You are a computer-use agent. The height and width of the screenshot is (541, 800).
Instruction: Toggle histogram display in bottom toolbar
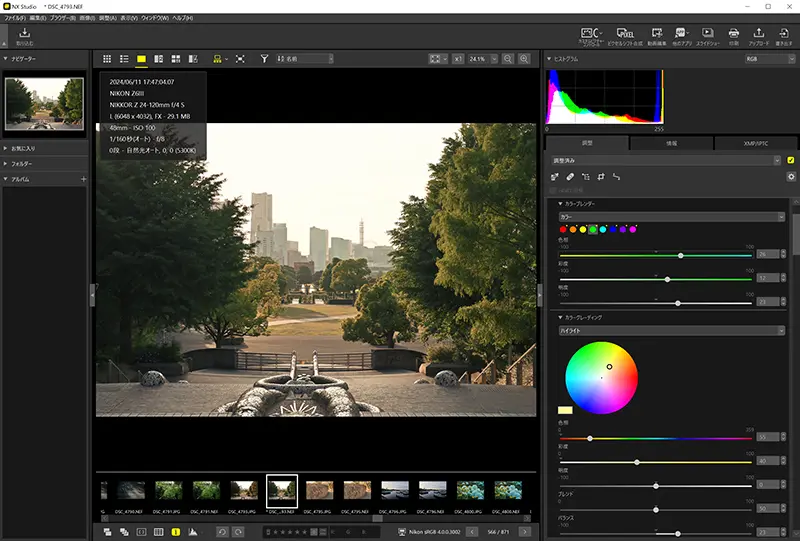pos(192,531)
